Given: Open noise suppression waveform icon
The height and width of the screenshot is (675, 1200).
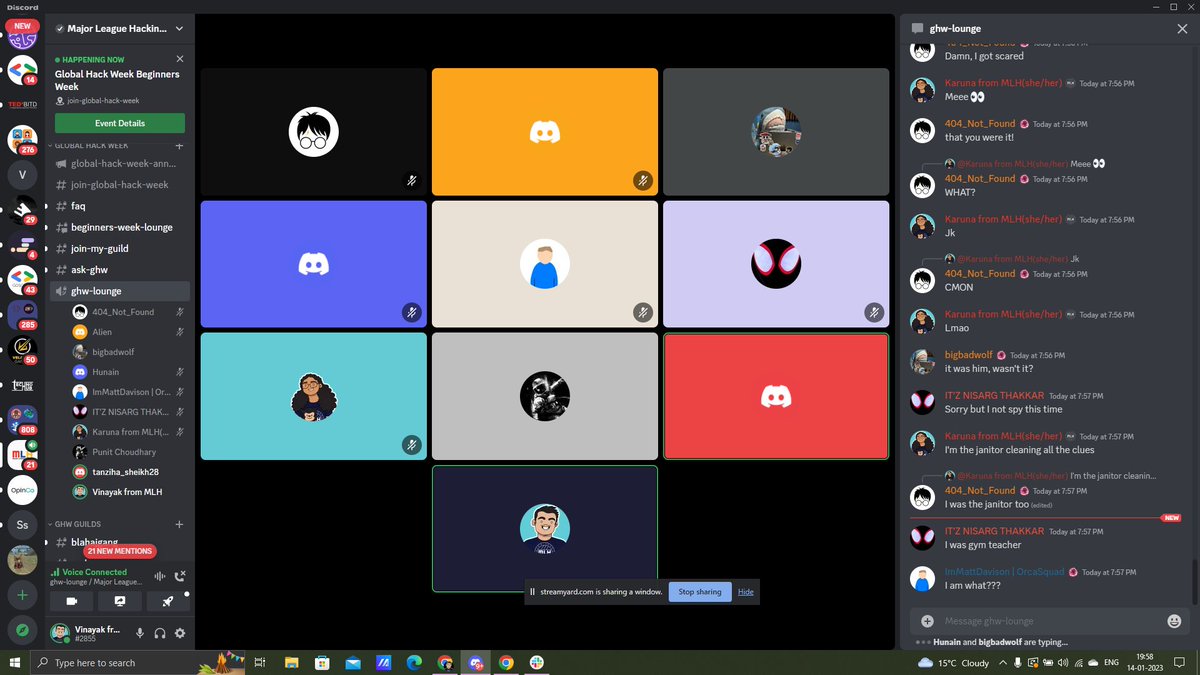Looking at the screenshot, I should click(159, 576).
